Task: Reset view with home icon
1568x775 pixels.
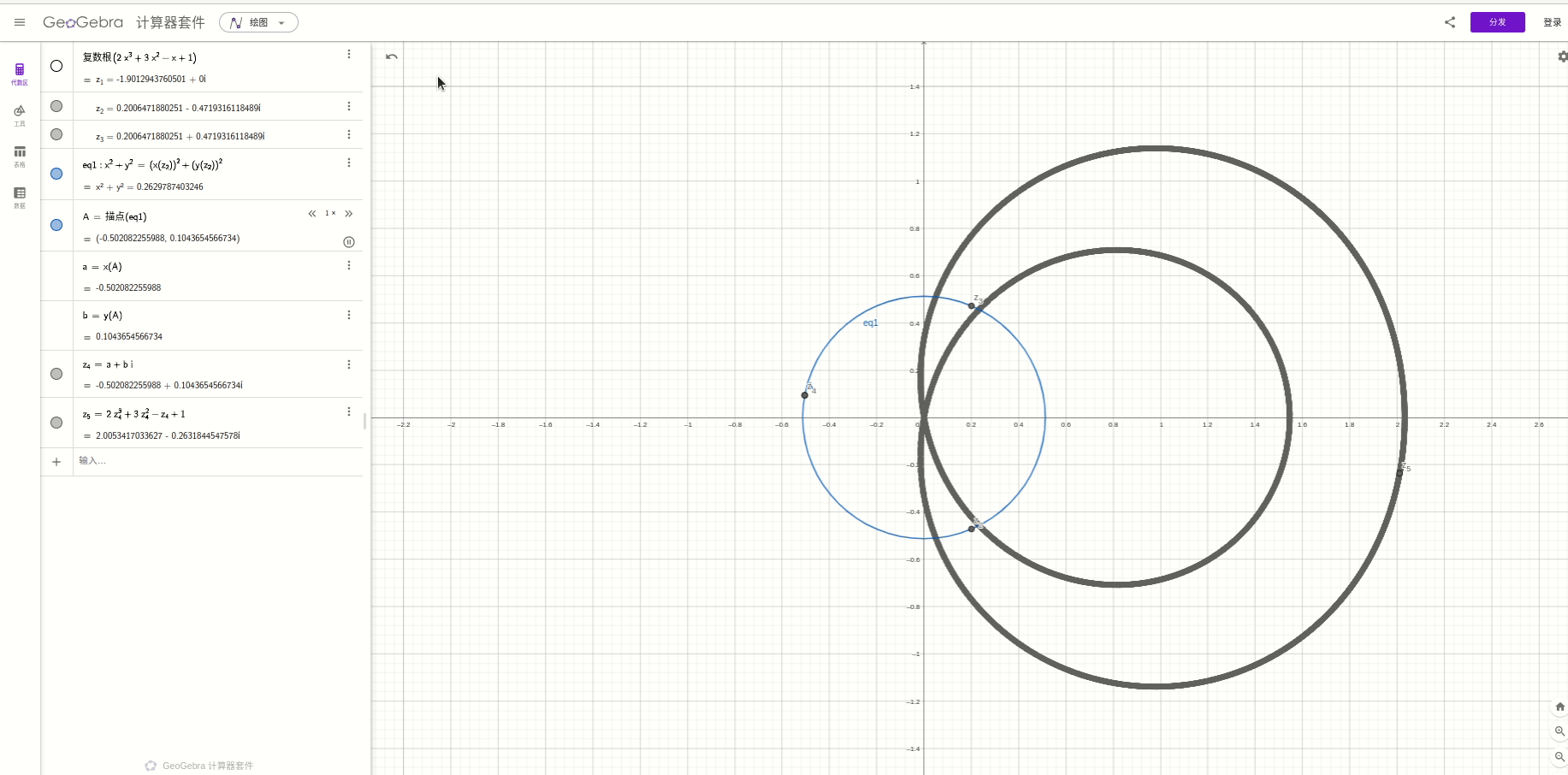Action: pyautogui.click(x=1559, y=707)
